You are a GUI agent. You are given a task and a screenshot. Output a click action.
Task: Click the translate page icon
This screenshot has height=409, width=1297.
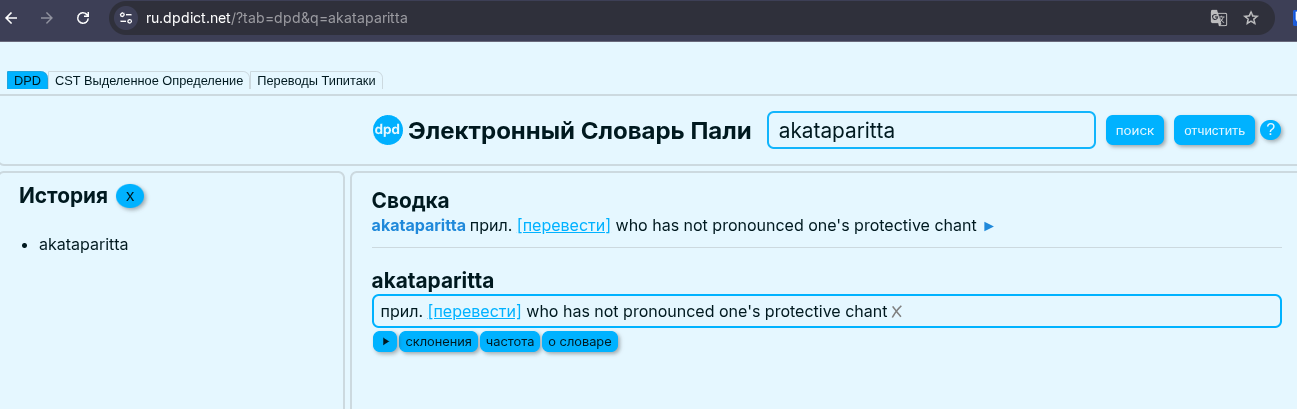coord(1218,18)
